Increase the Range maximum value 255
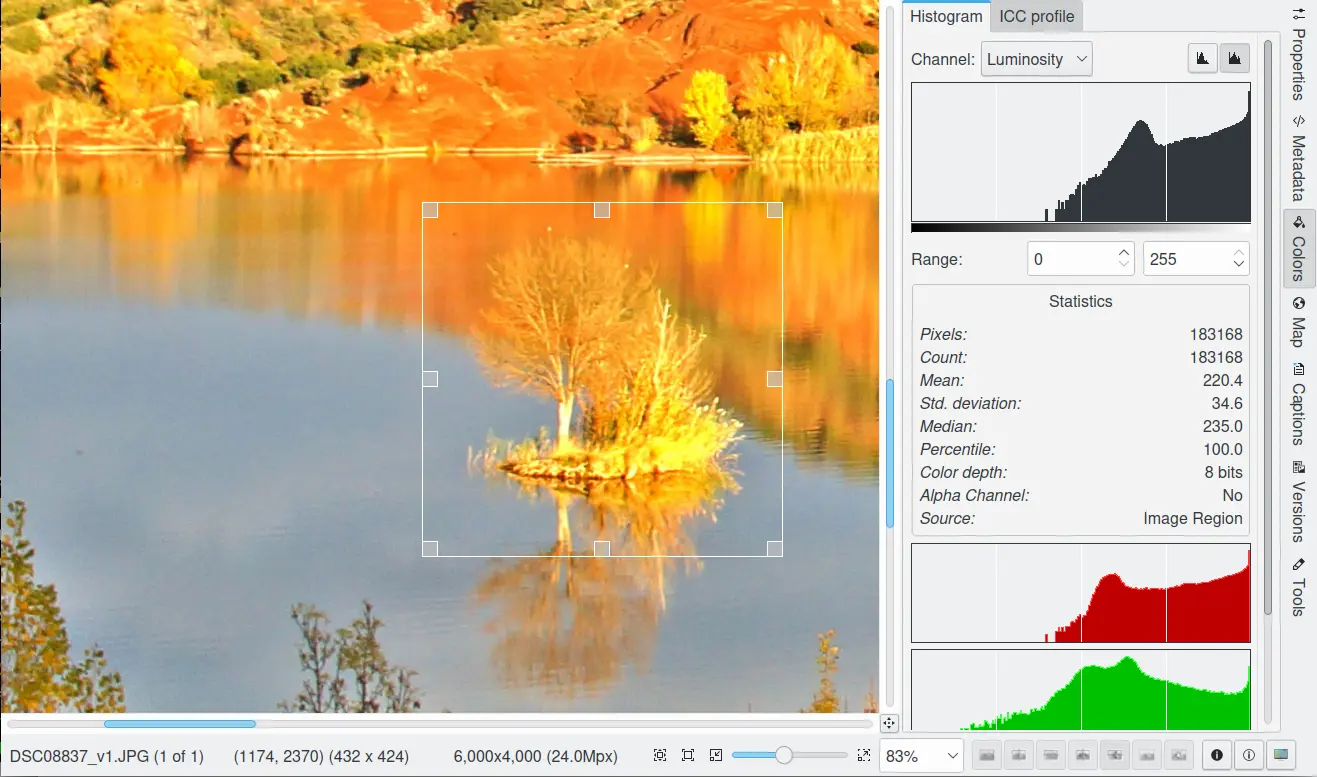1317x777 pixels. 1240,253
